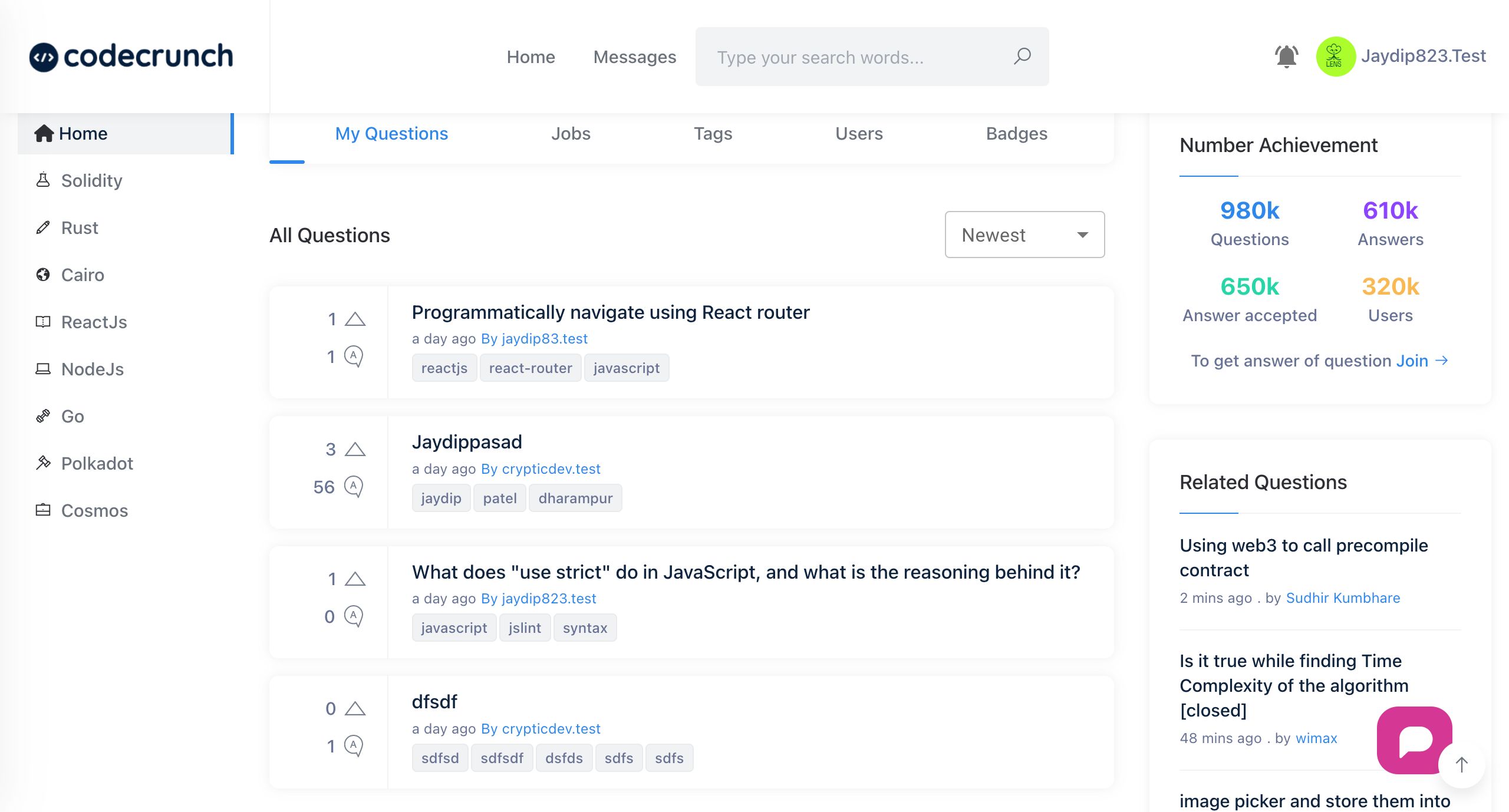The width and height of the screenshot is (1509, 812).
Task: Open the Newest sort dropdown
Action: (x=1024, y=235)
